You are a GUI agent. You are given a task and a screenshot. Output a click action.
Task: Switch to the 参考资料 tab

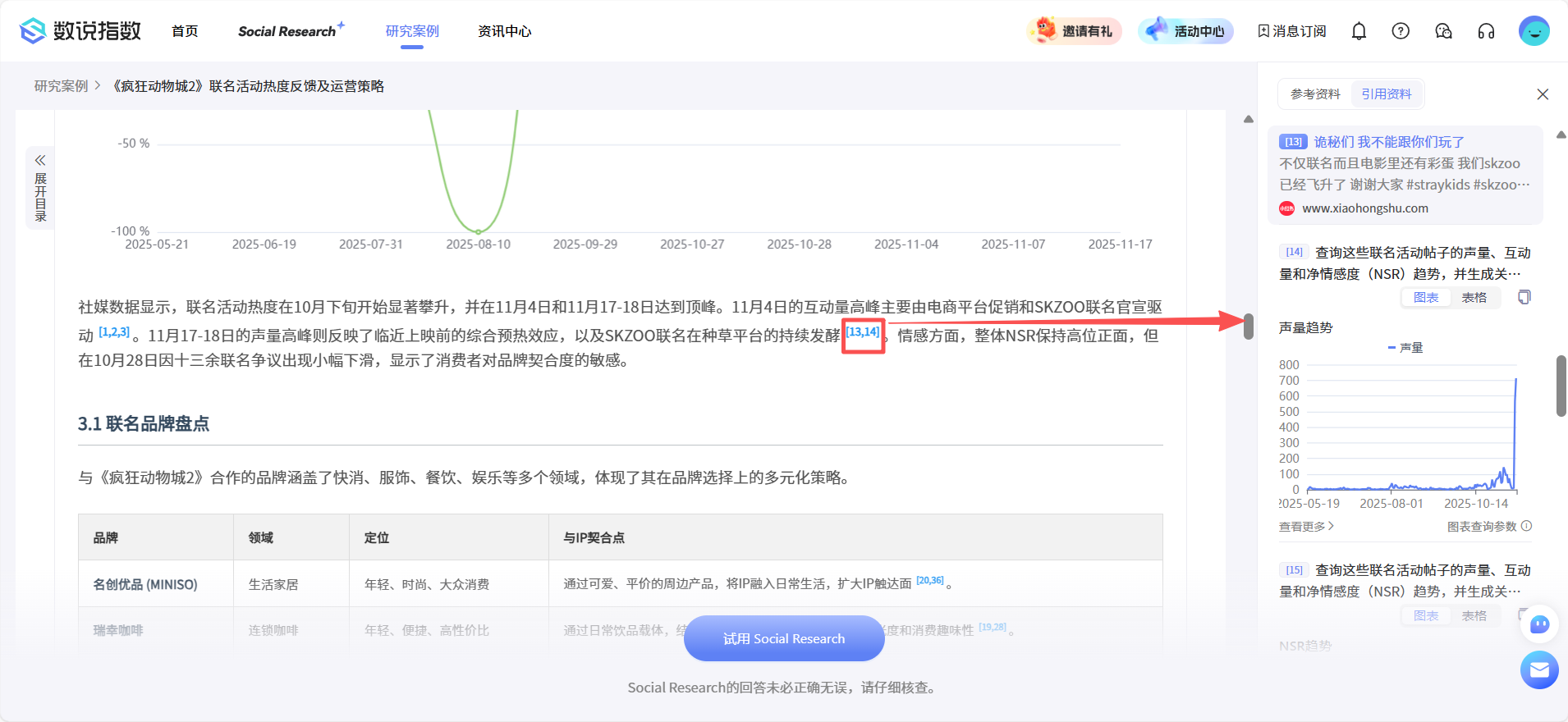[1315, 94]
